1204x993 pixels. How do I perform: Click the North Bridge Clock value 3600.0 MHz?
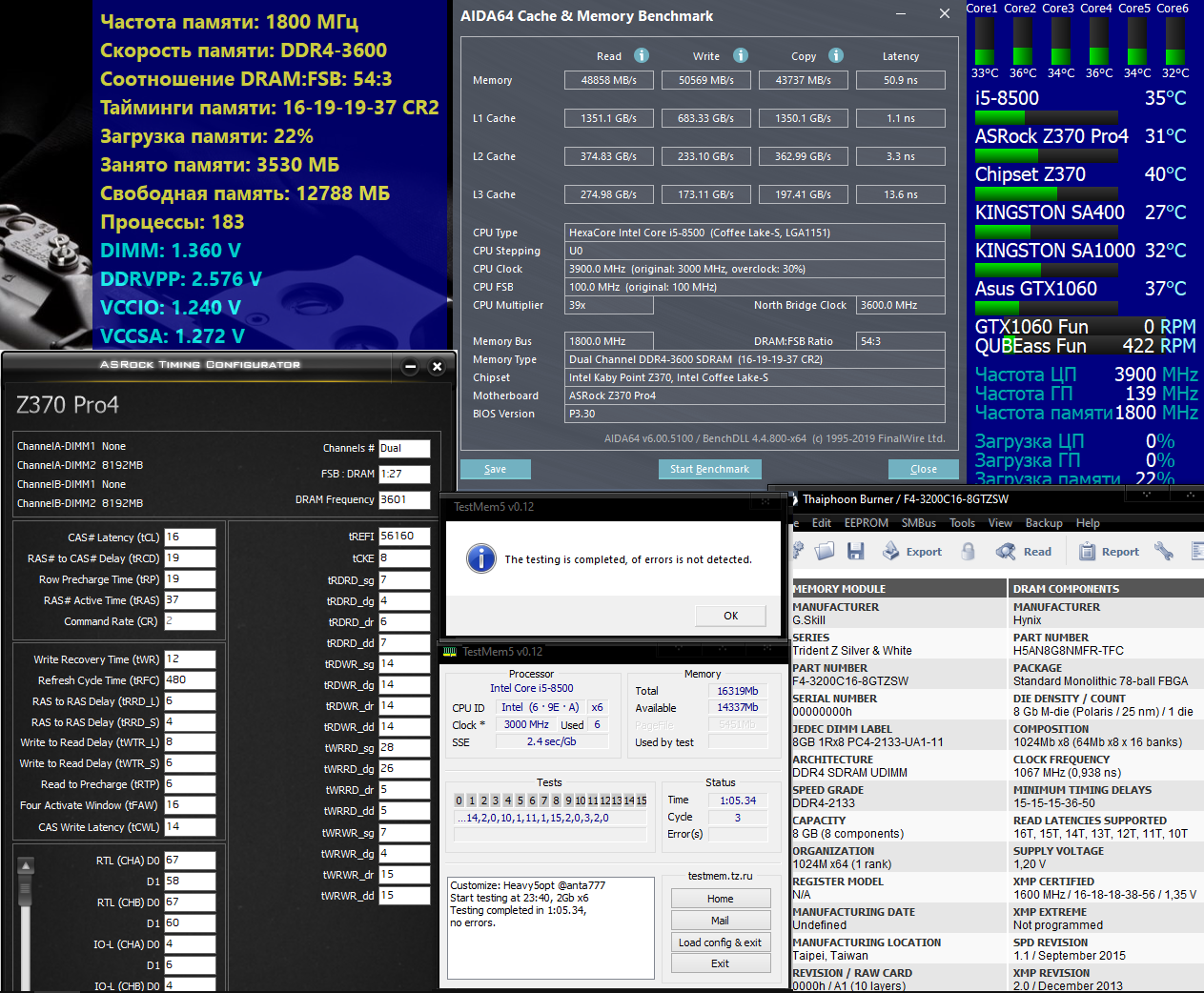901,305
